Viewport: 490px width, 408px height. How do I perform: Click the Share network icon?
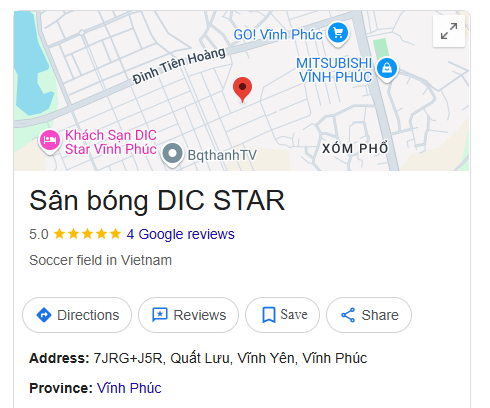348,315
